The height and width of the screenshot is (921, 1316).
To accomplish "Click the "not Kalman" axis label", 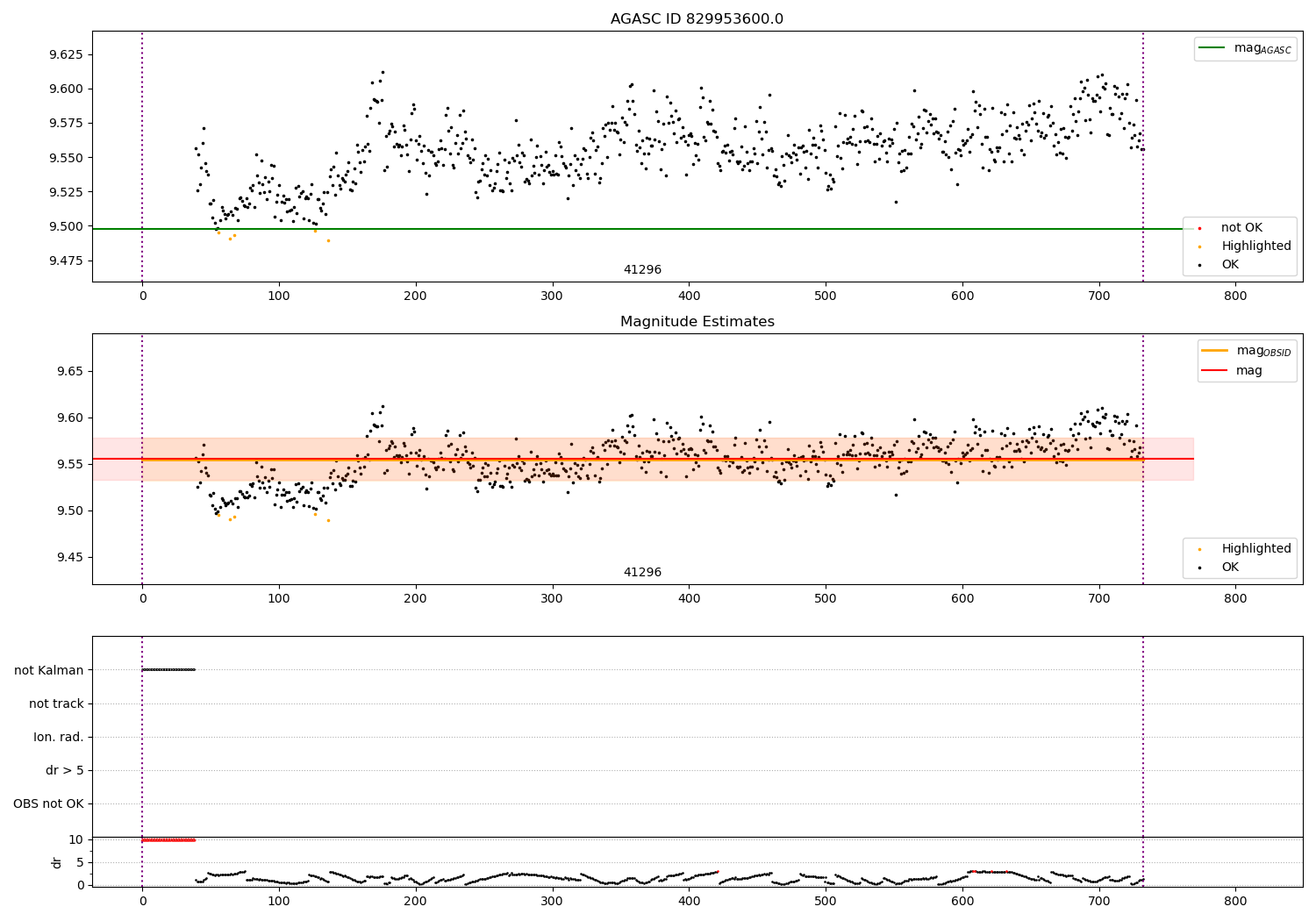I will tap(49, 671).
